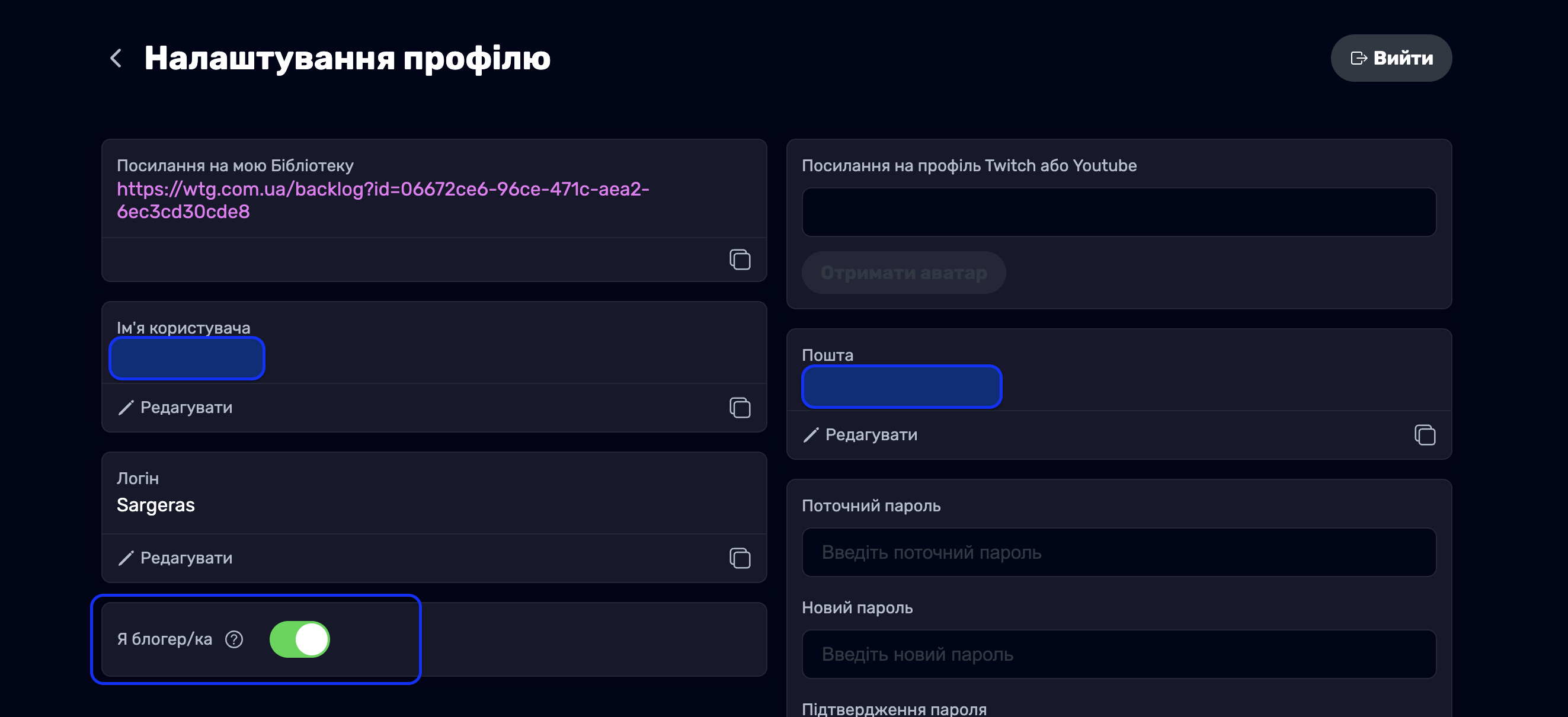This screenshot has height=717, width=1568.
Task: Copy the username using its copy icon
Action: click(740, 408)
